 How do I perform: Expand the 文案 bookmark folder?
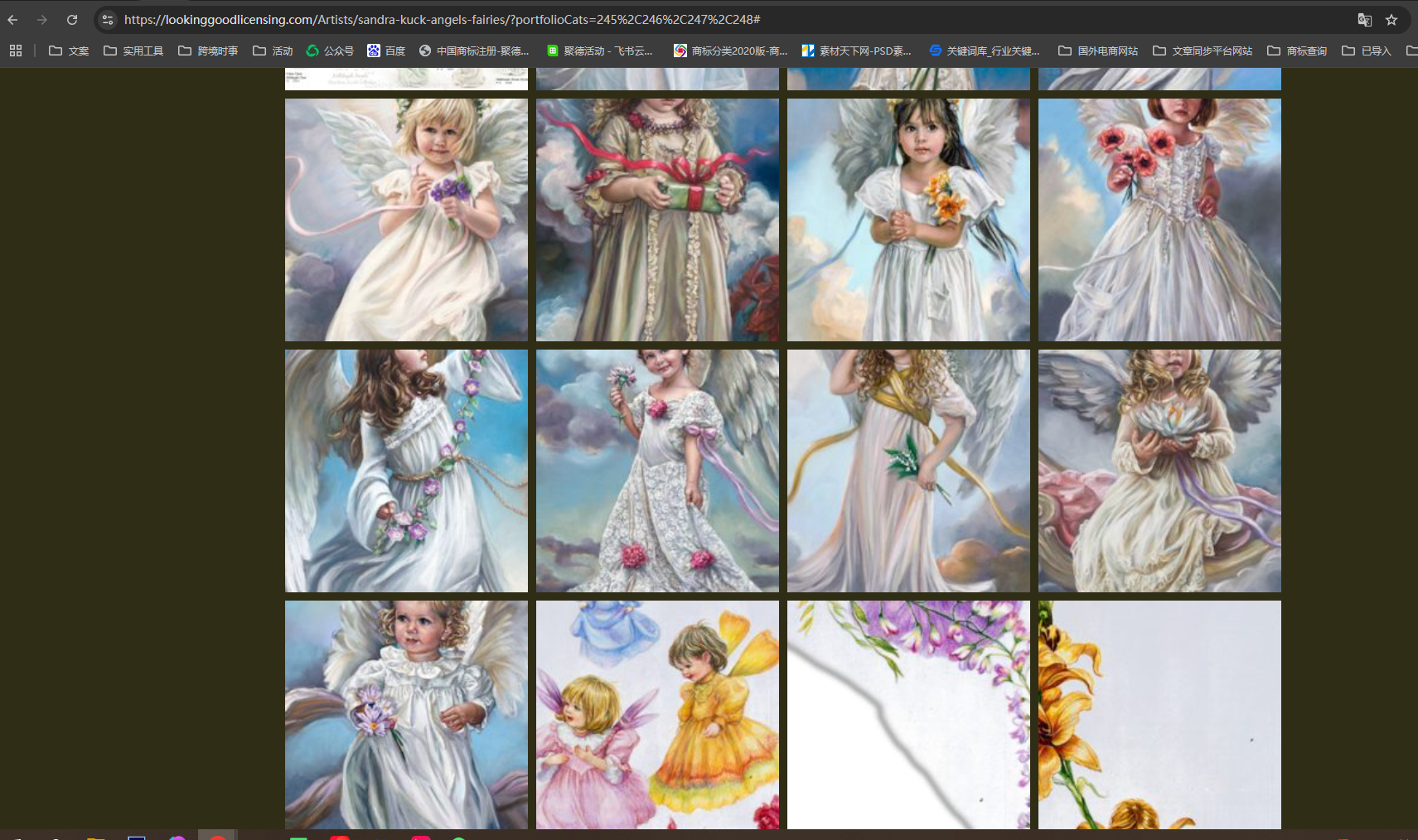(69, 51)
